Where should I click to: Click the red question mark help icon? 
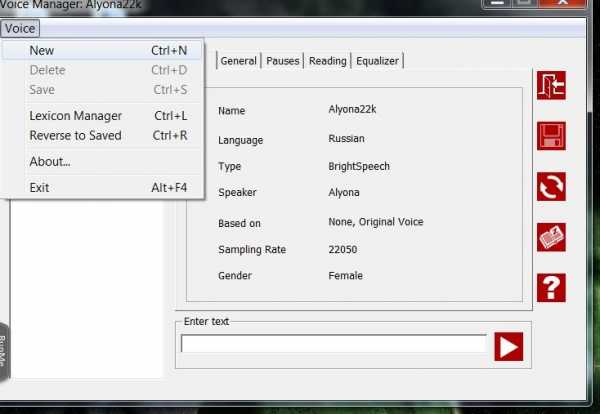tap(552, 288)
